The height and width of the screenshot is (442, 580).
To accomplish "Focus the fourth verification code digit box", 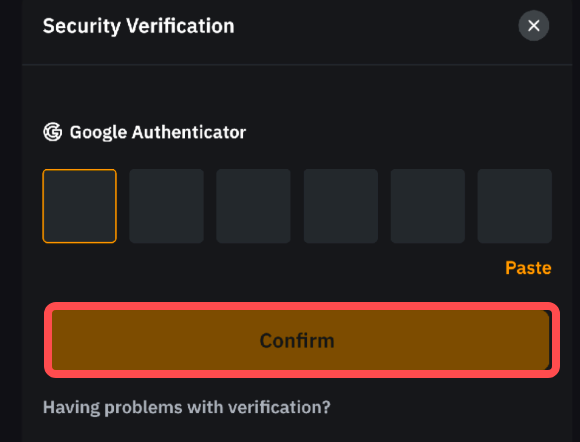I will [341, 206].
